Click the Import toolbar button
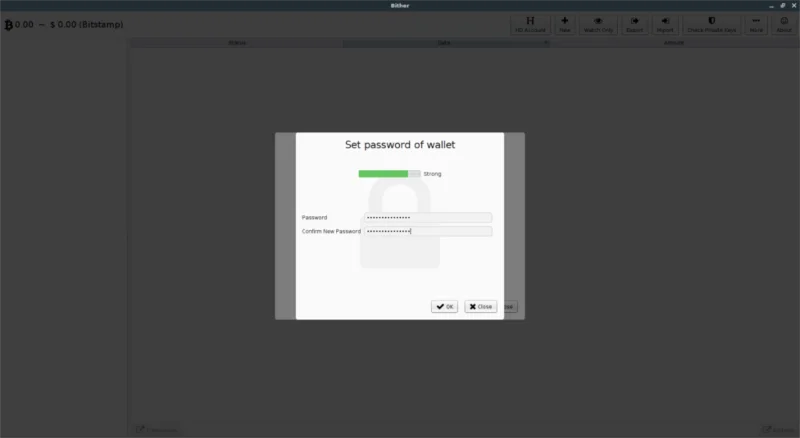Image resolution: width=800 pixels, height=438 pixels. 665,25
